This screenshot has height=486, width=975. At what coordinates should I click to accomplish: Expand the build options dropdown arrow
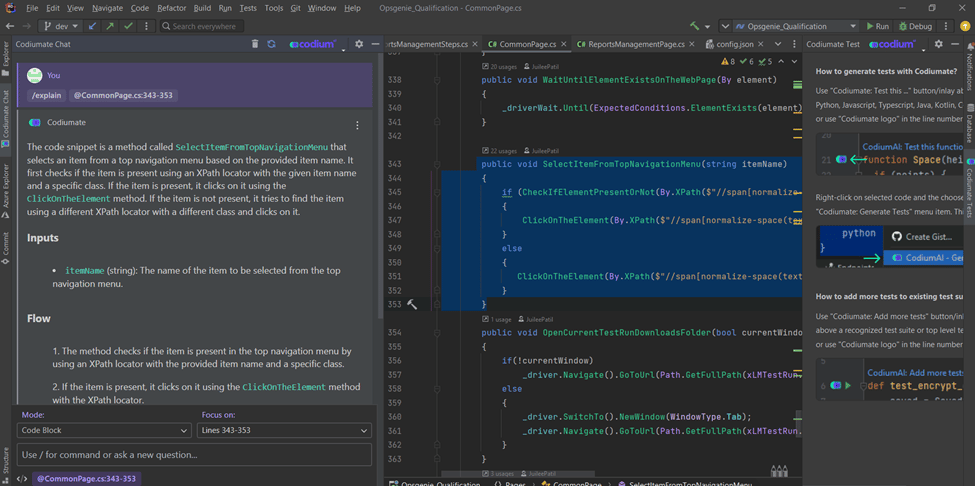click(x=708, y=27)
